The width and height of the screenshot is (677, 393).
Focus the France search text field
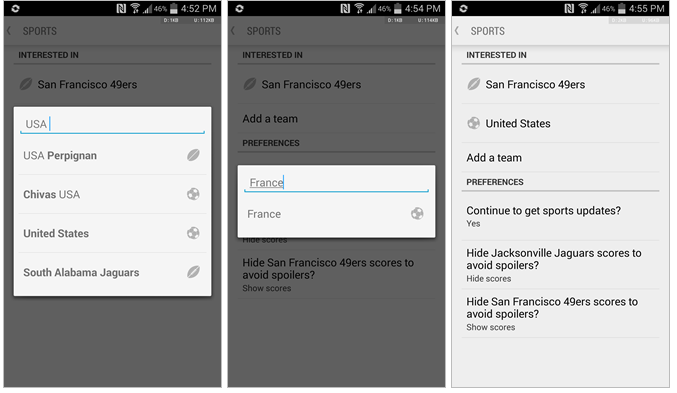(x=336, y=183)
